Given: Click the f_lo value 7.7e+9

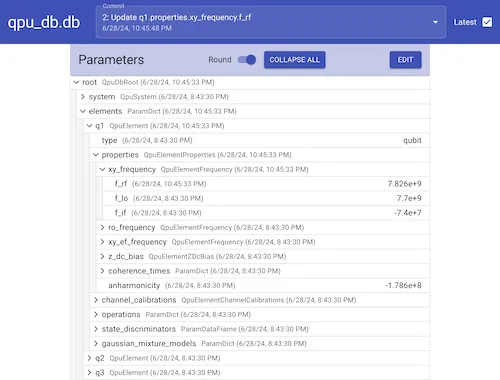Looking at the screenshot, I should [409, 198].
